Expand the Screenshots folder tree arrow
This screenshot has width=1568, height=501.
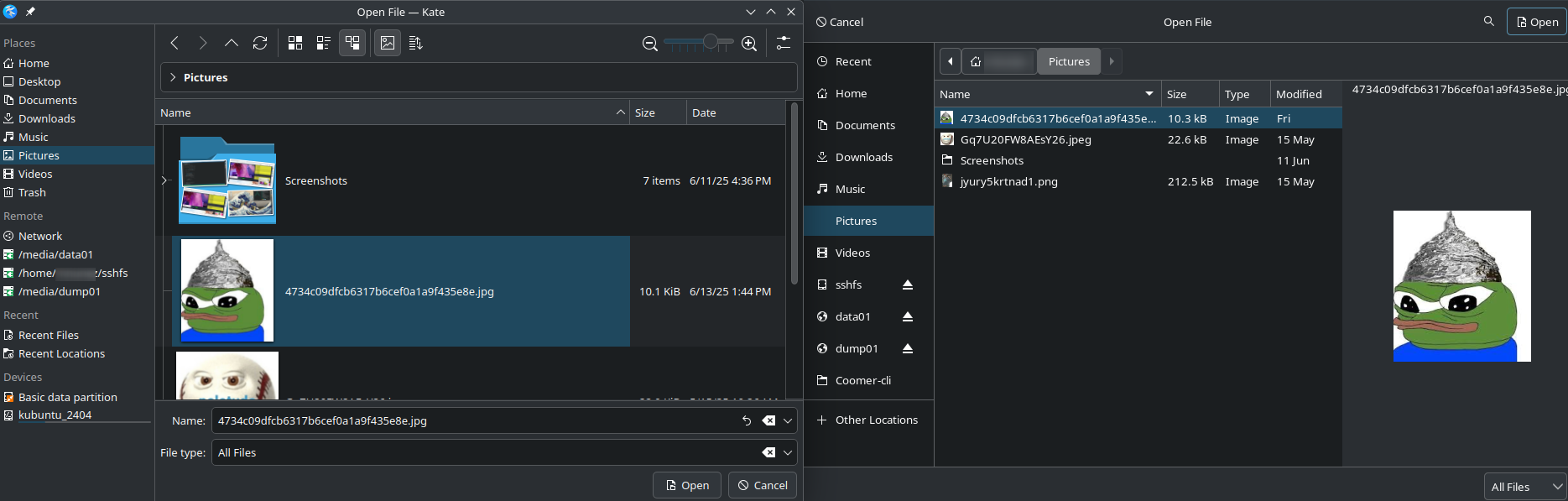tap(164, 180)
